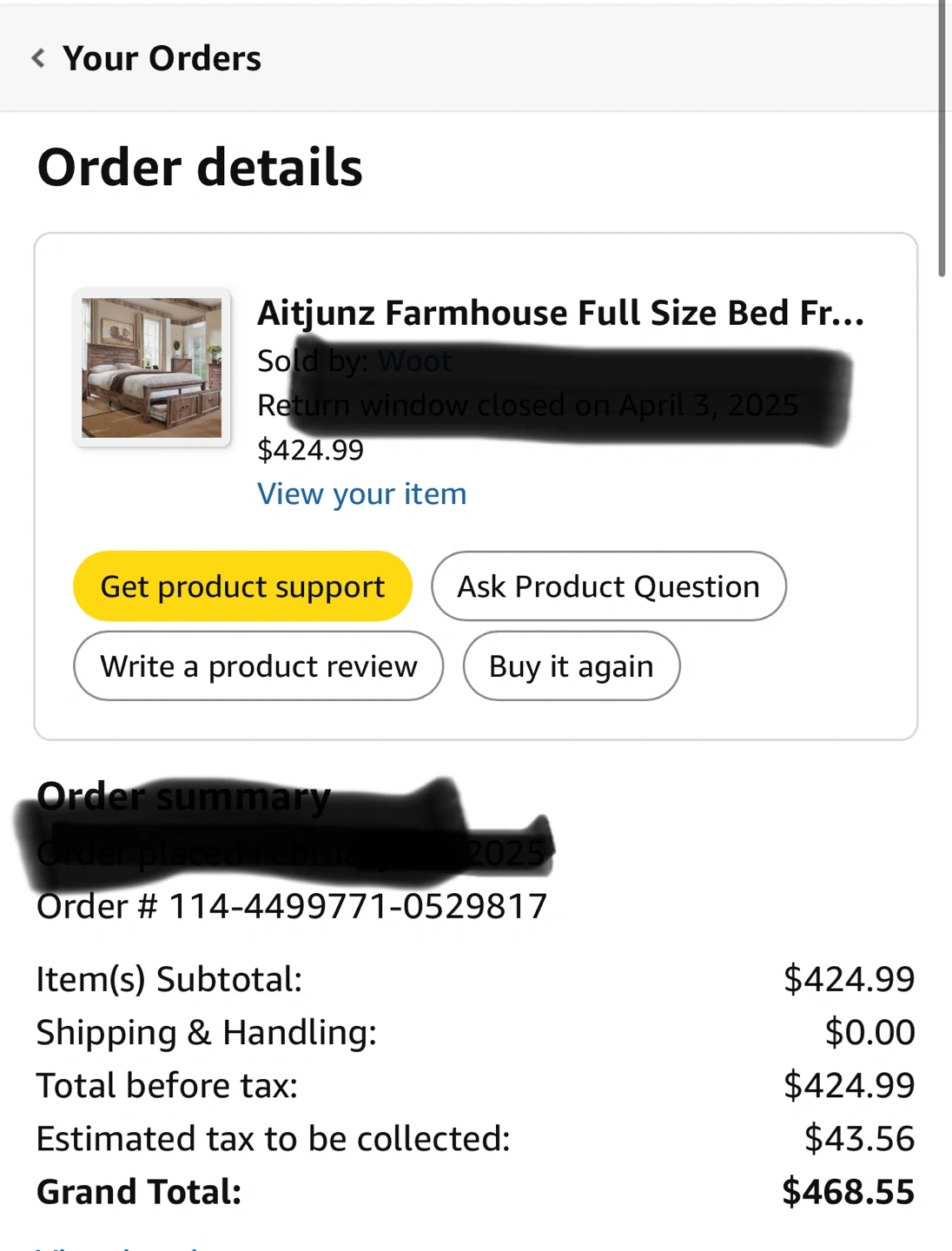Tap the Buy it again button

571,666
